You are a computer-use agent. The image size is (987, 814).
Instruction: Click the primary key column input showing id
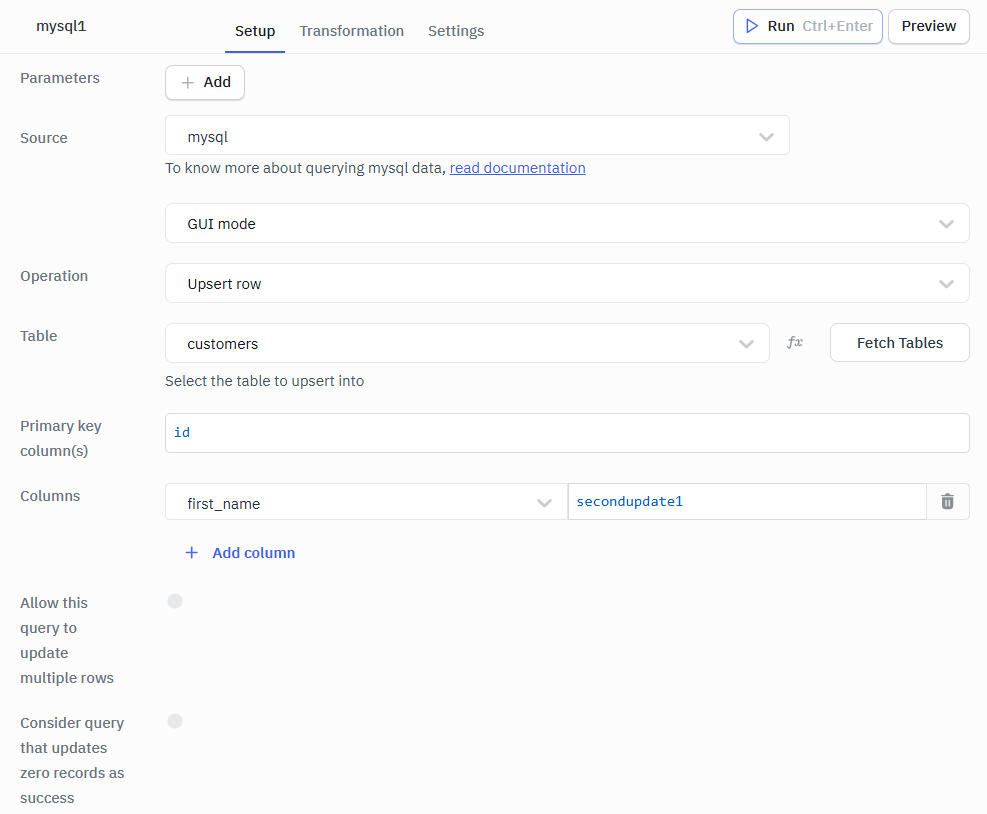coord(566,432)
